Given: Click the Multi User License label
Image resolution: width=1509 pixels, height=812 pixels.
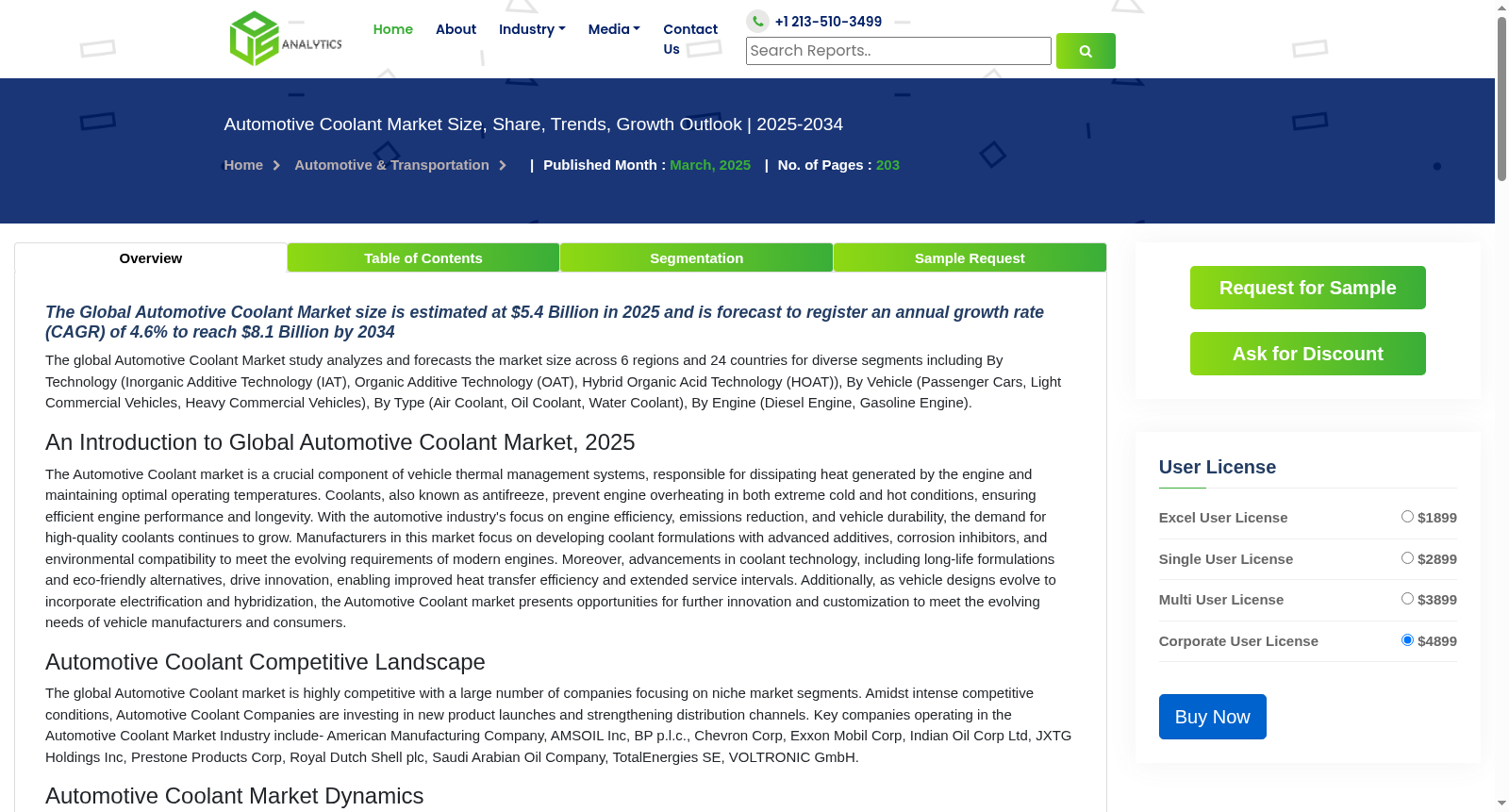Looking at the screenshot, I should pyautogui.click(x=1221, y=600).
